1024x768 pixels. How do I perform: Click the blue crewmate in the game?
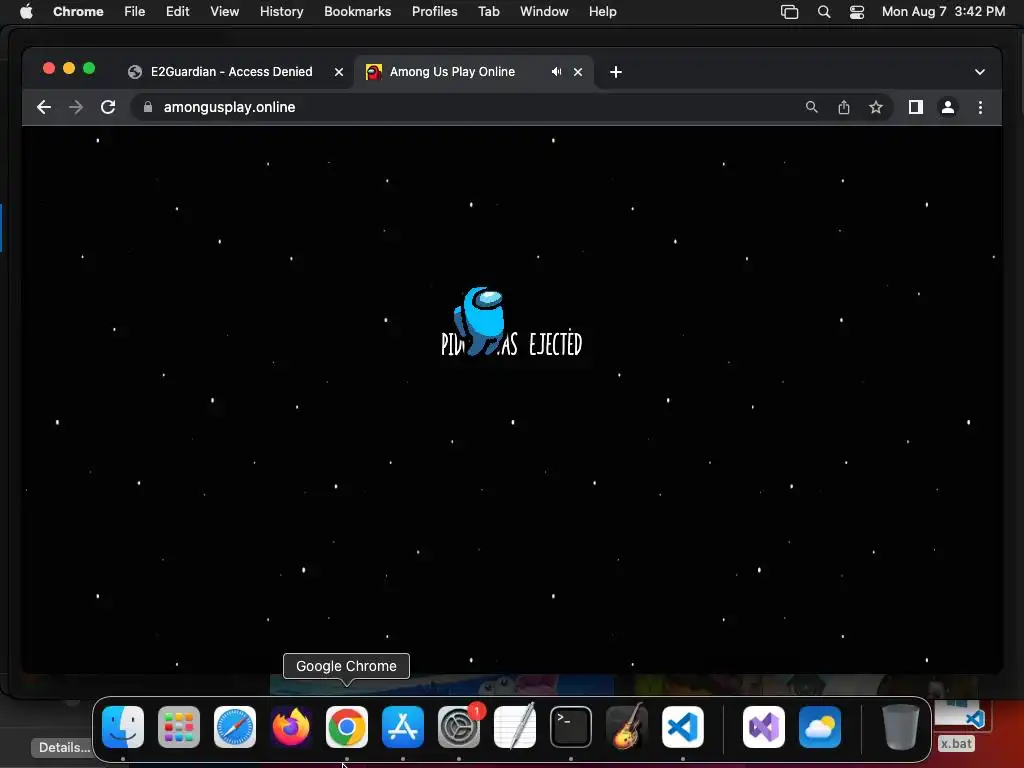(x=480, y=320)
